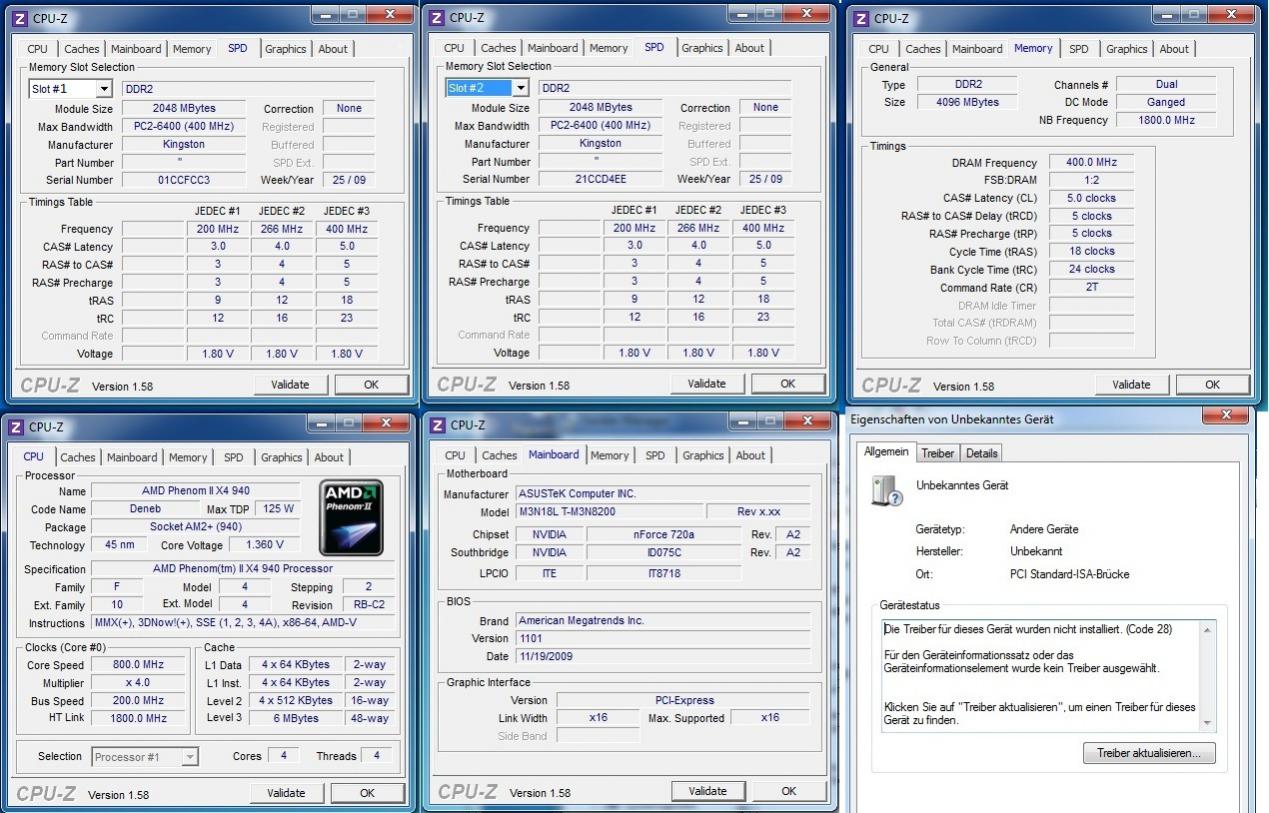Select SPD tab in the Memory window
This screenshot has height=813, width=1269.
1079,48
